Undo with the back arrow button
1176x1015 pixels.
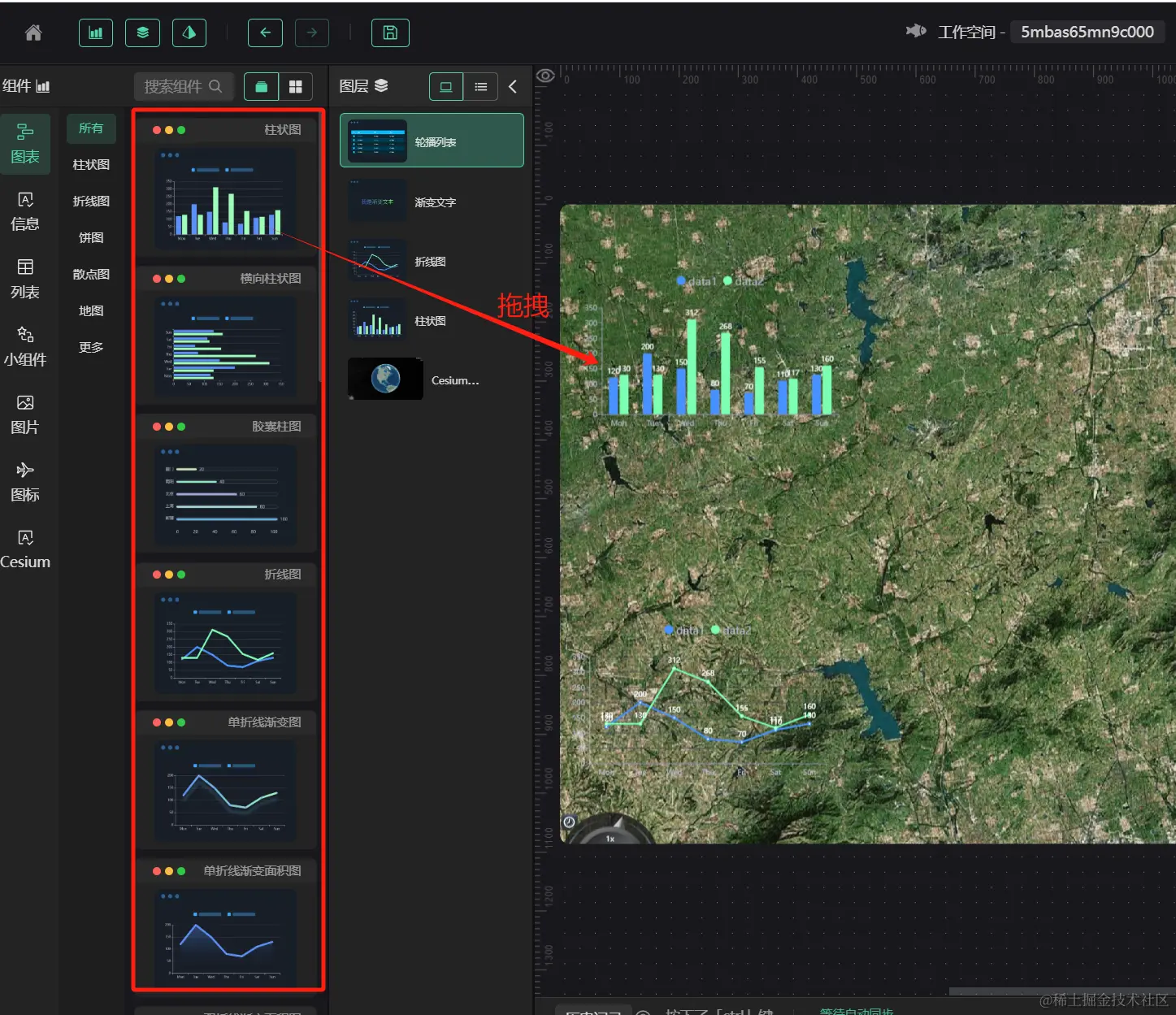coord(265,33)
